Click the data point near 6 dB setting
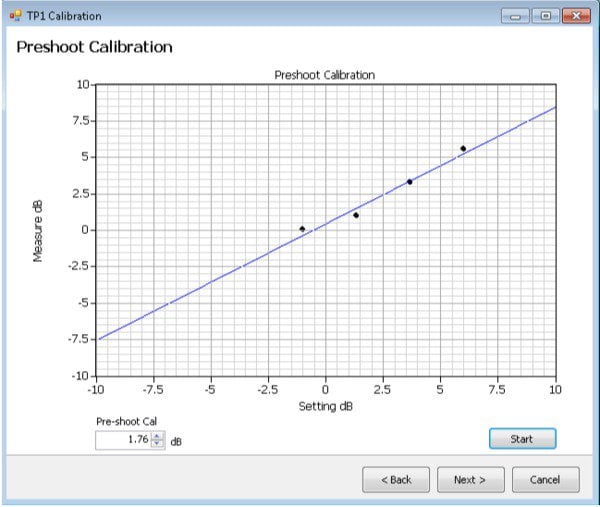The height and width of the screenshot is (507, 600). point(463,148)
